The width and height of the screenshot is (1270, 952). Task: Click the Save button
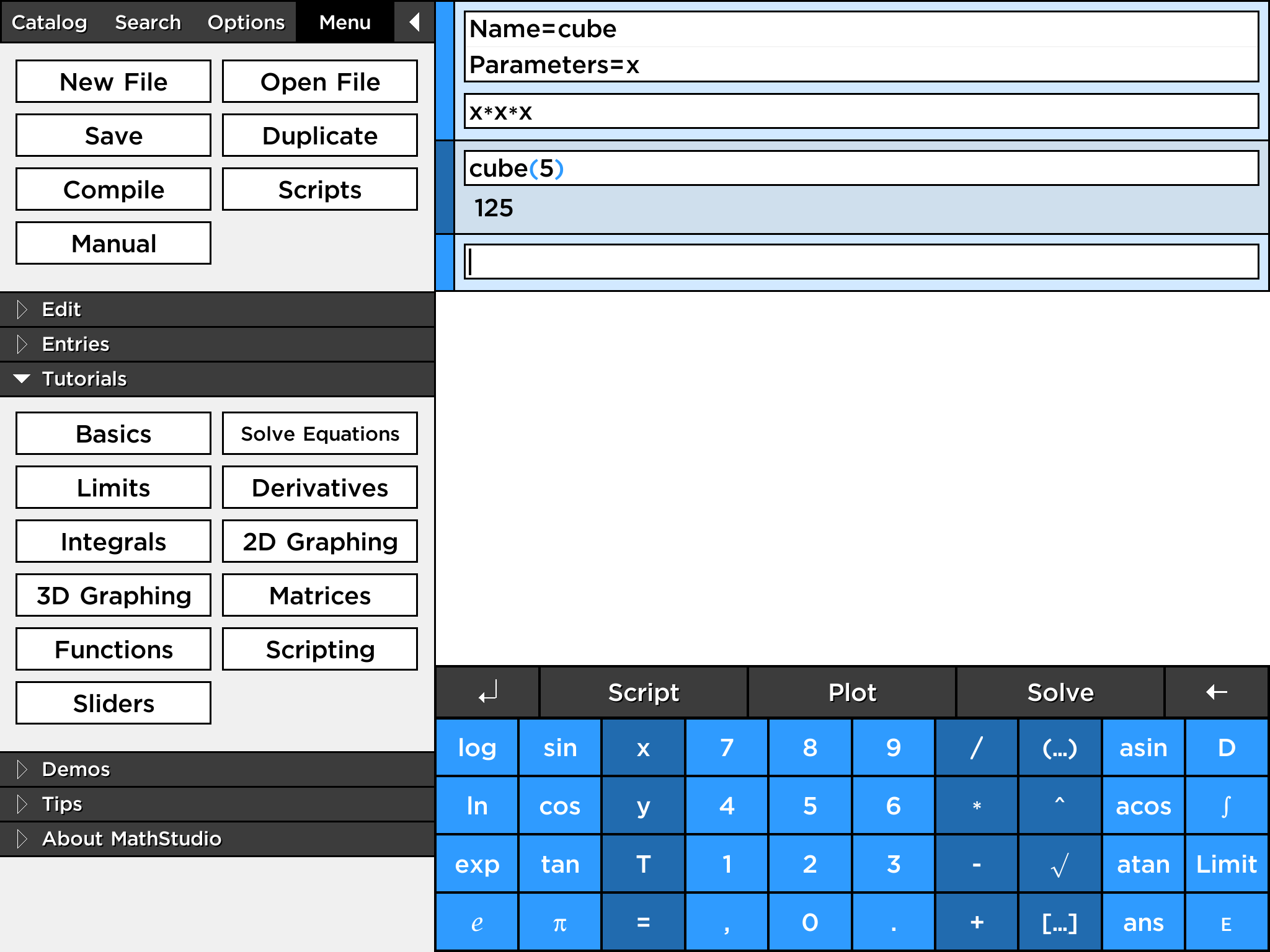113,135
